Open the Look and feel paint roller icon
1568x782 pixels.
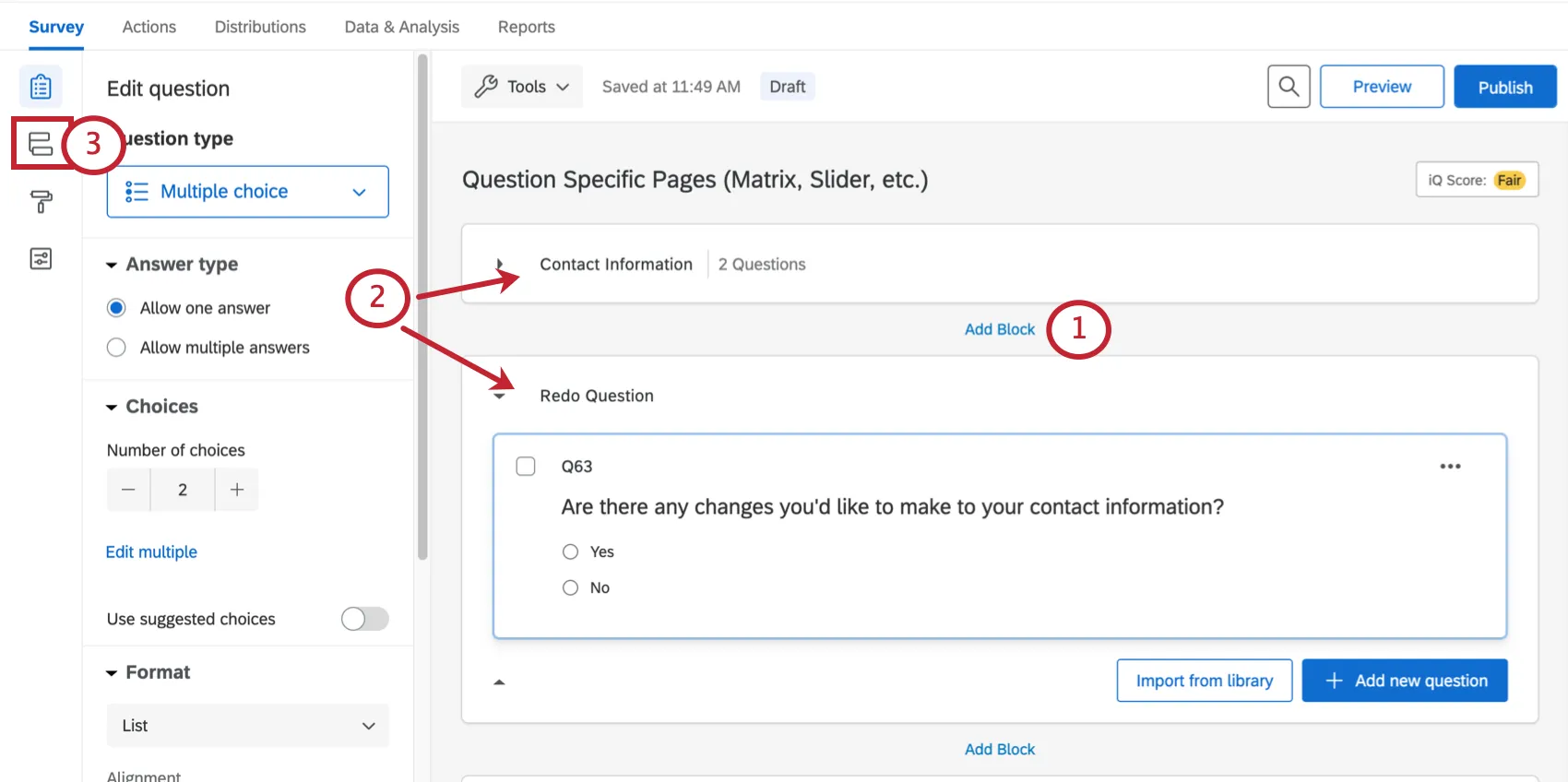(x=41, y=201)
